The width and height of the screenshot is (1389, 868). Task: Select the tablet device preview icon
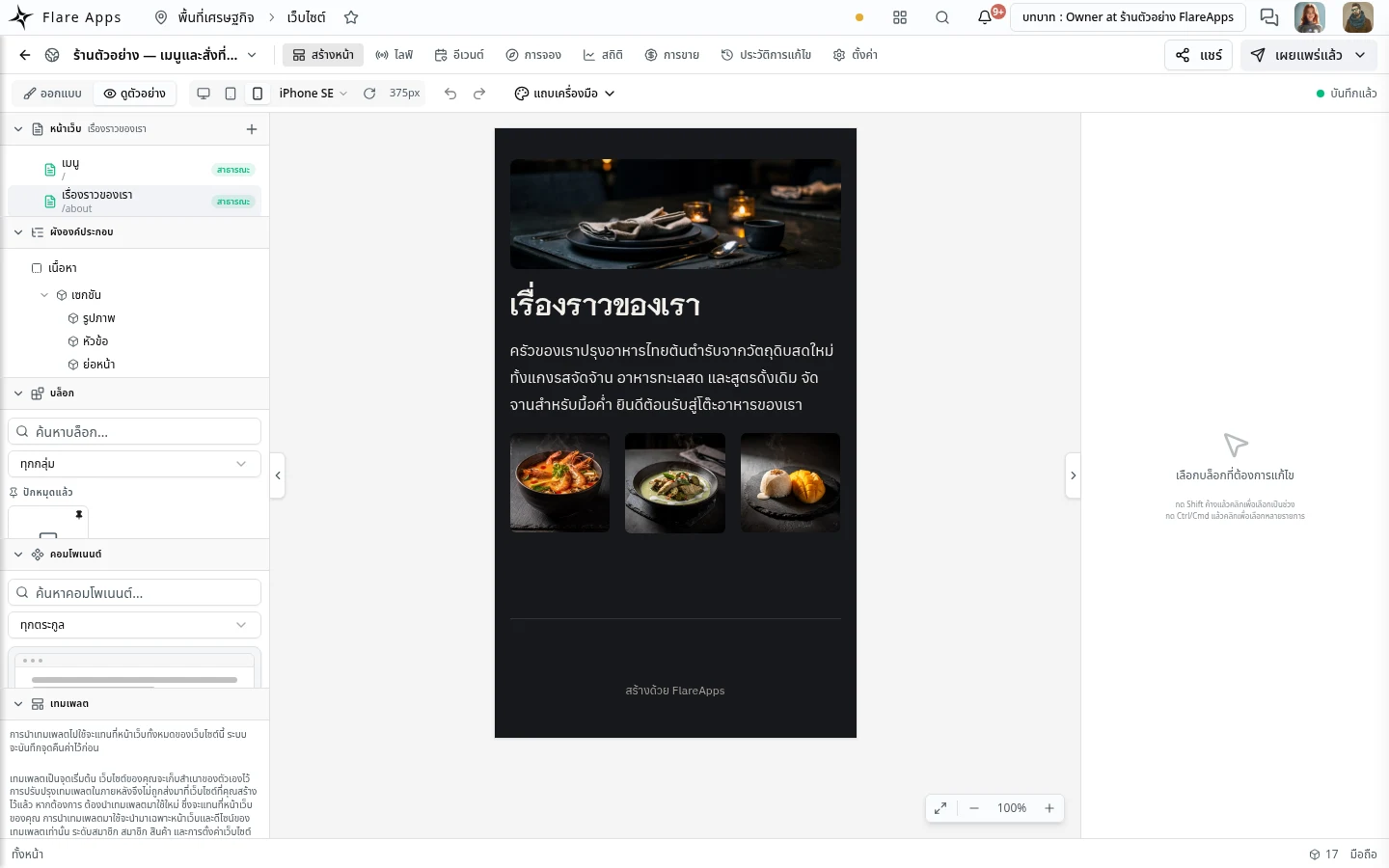(x=231, y=94)
